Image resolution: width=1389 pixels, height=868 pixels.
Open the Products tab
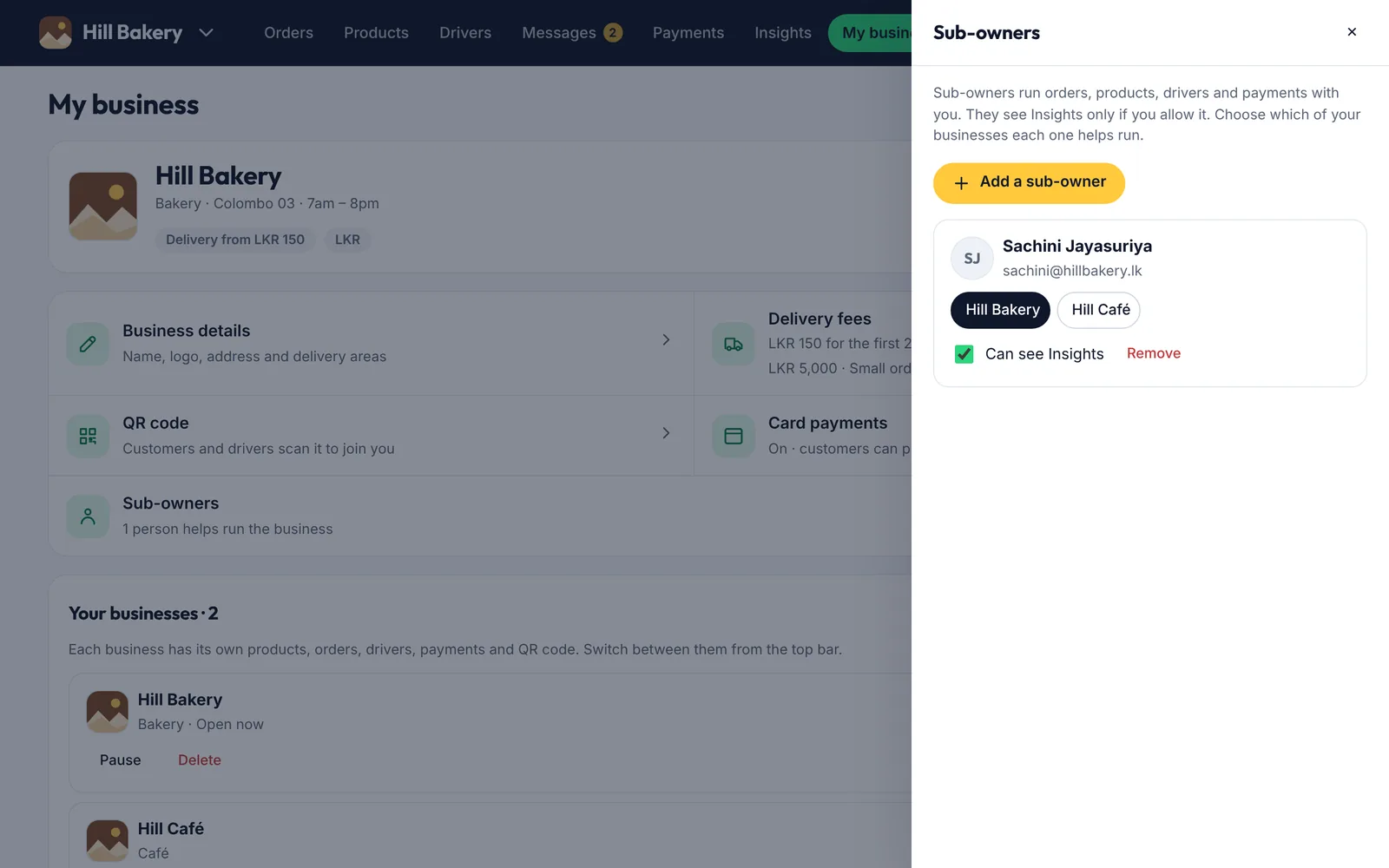tap(376, 33)
